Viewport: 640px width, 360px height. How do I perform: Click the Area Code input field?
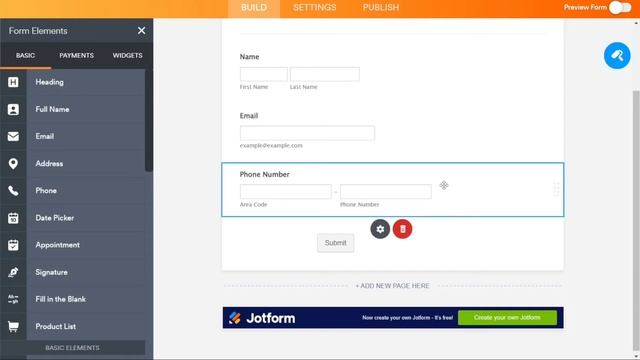tap(286, 191)
